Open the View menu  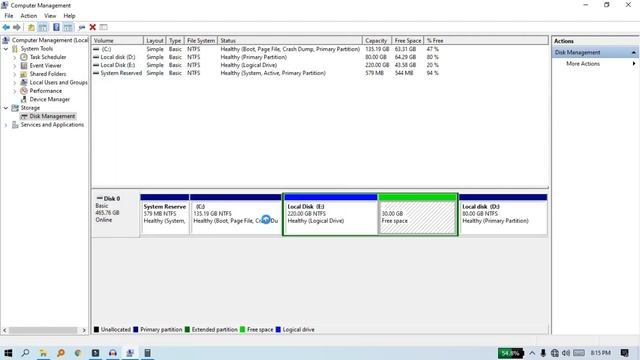click(50, 16)
